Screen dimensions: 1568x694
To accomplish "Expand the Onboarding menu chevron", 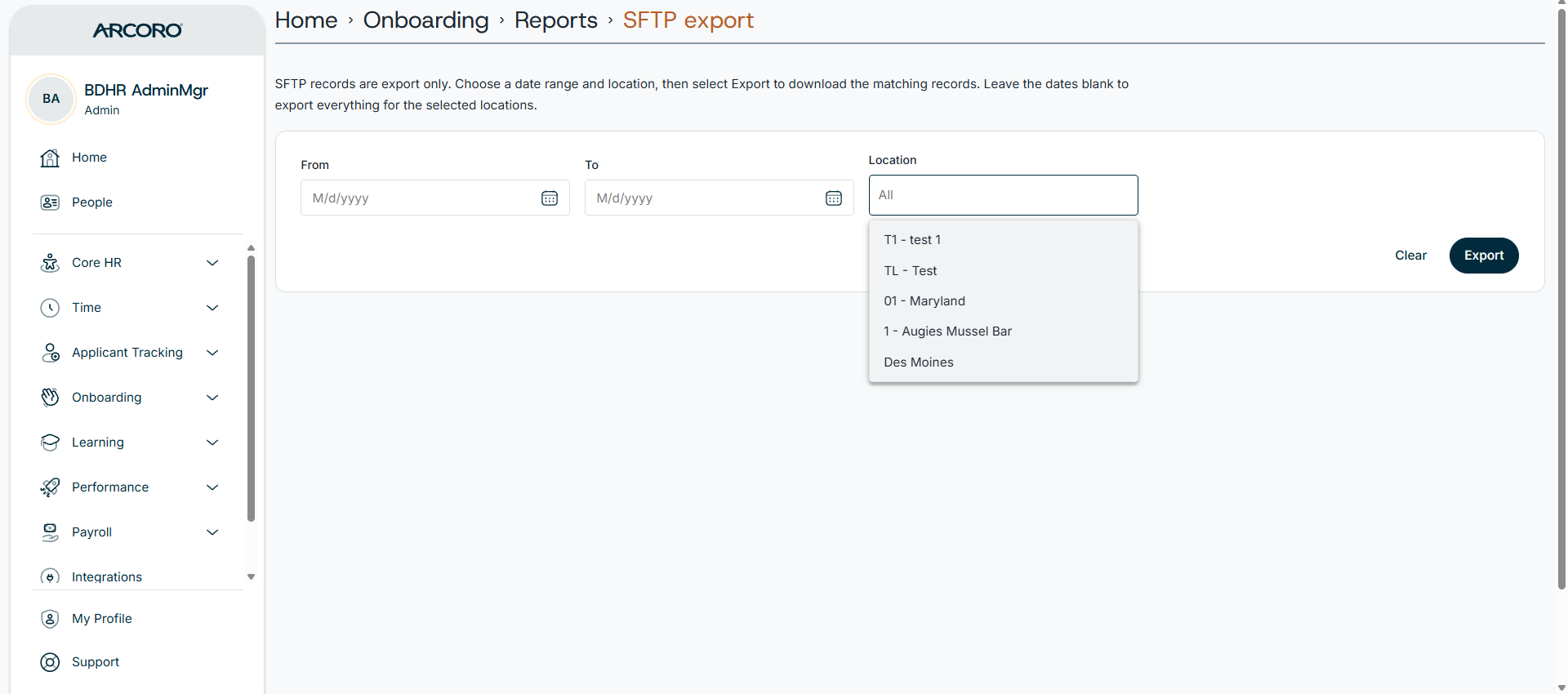I will [212, 398].
